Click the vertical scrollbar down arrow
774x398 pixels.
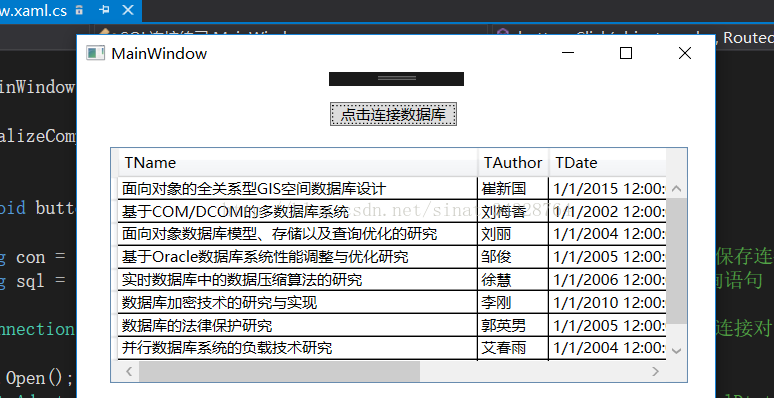676,351
